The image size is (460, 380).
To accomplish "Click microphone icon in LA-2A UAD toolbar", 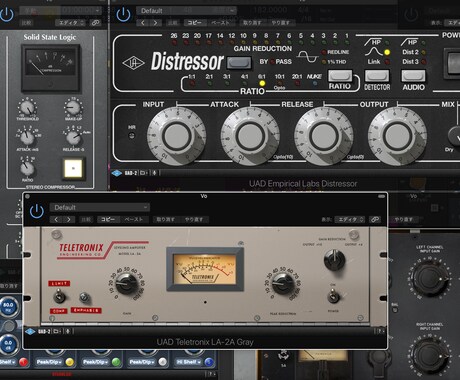I will pyautogui.click(x=68, y=331).
